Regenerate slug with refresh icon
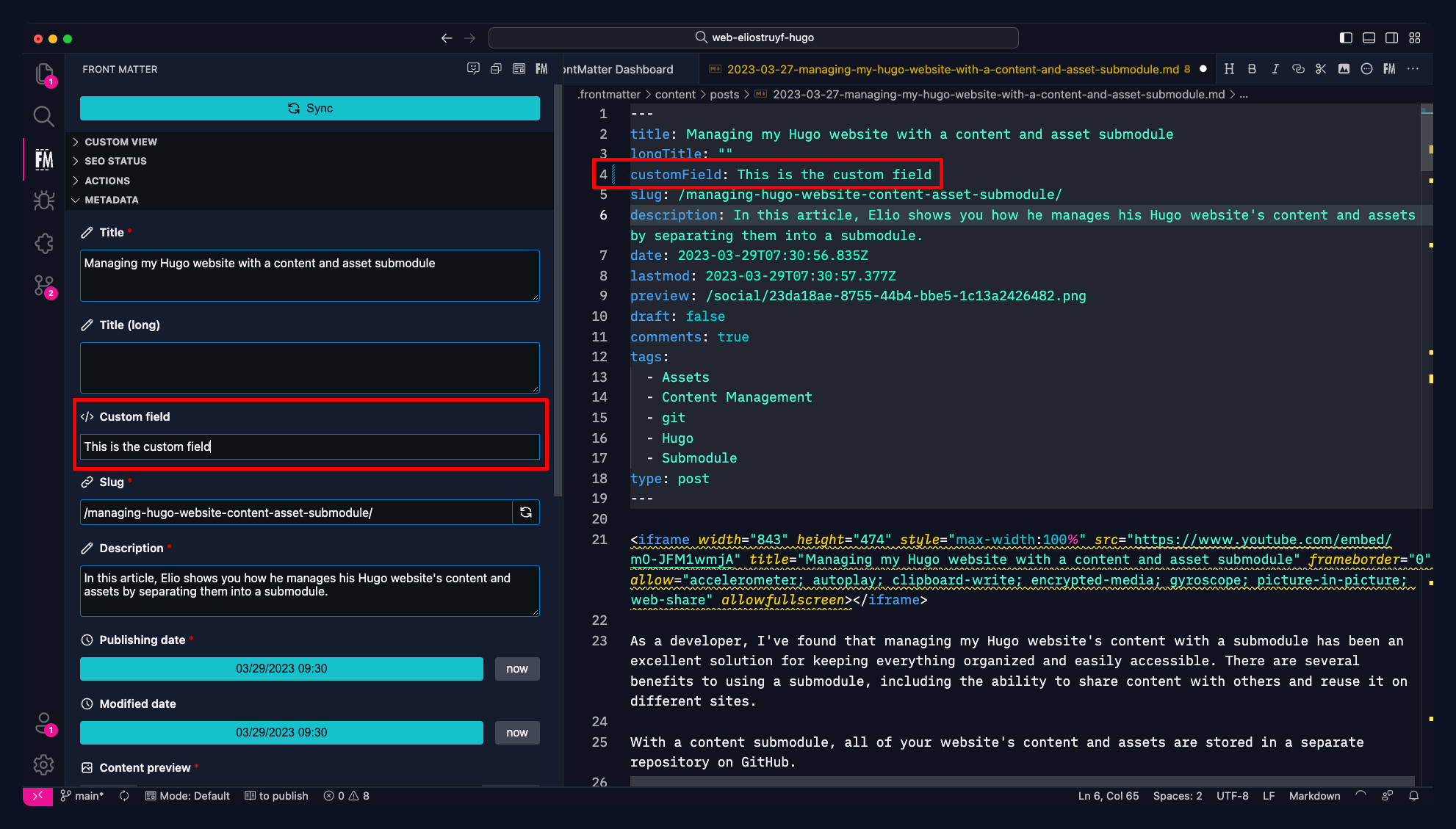This screenshot has width=1456, height=829. coord(526,513)
